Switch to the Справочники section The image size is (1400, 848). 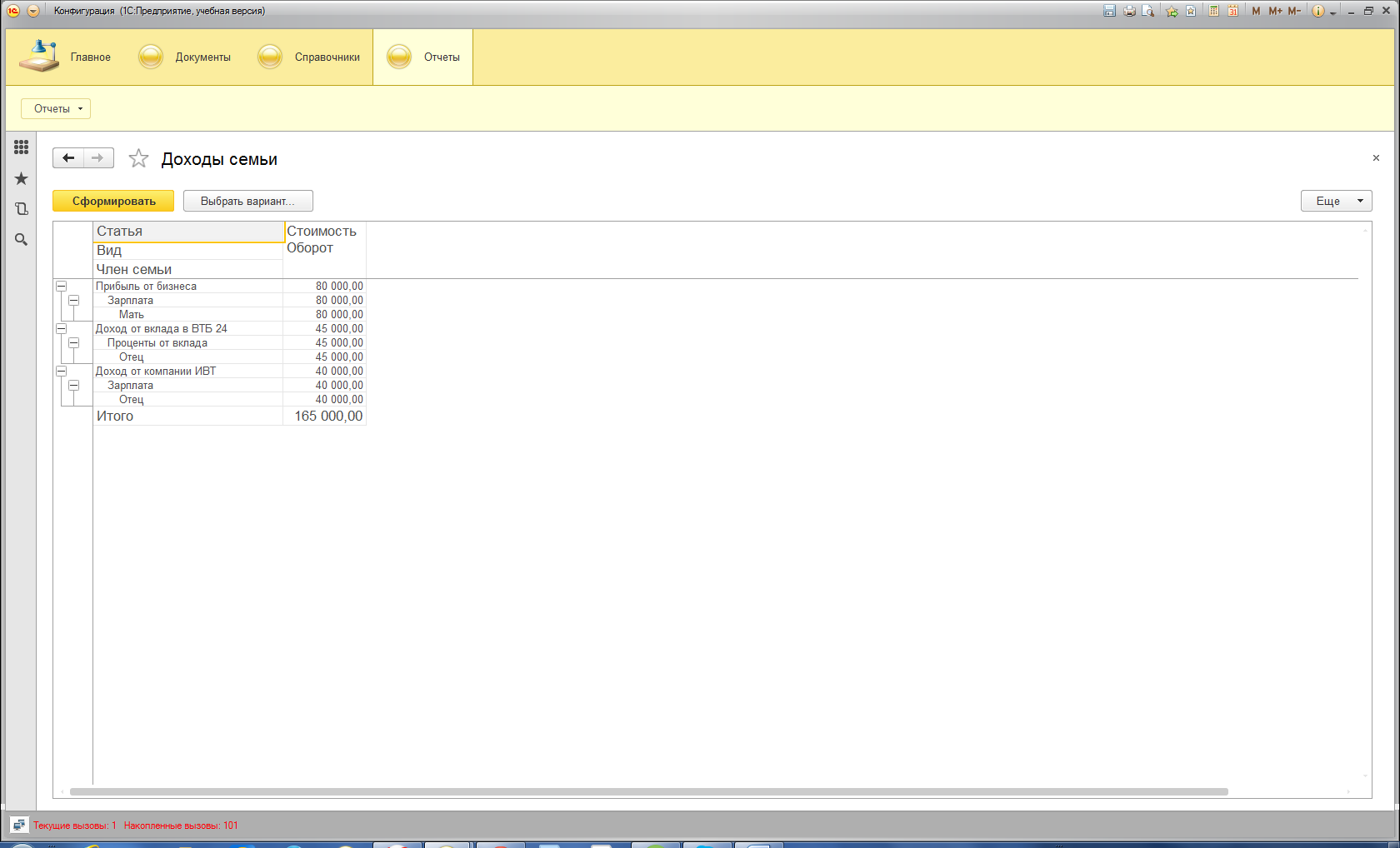coord(309,57)
